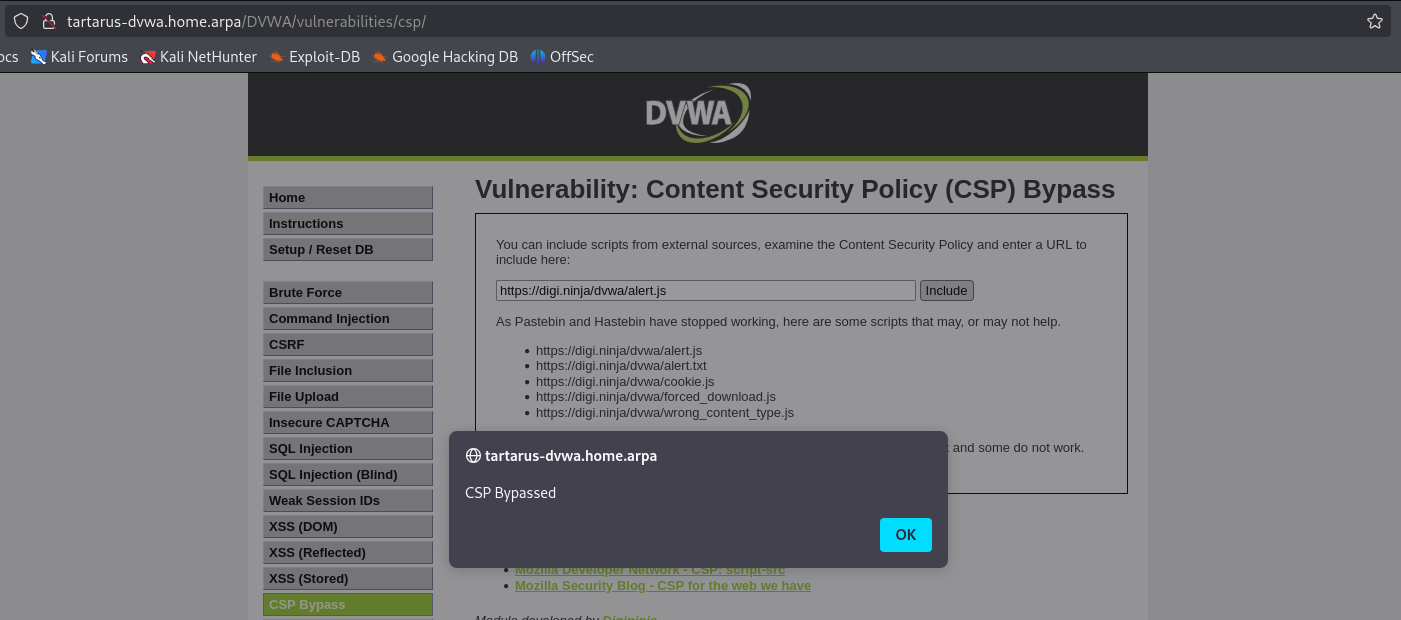Navigate to SQL Injection page
1401x620 pixels.
click(x=347, y=448)
